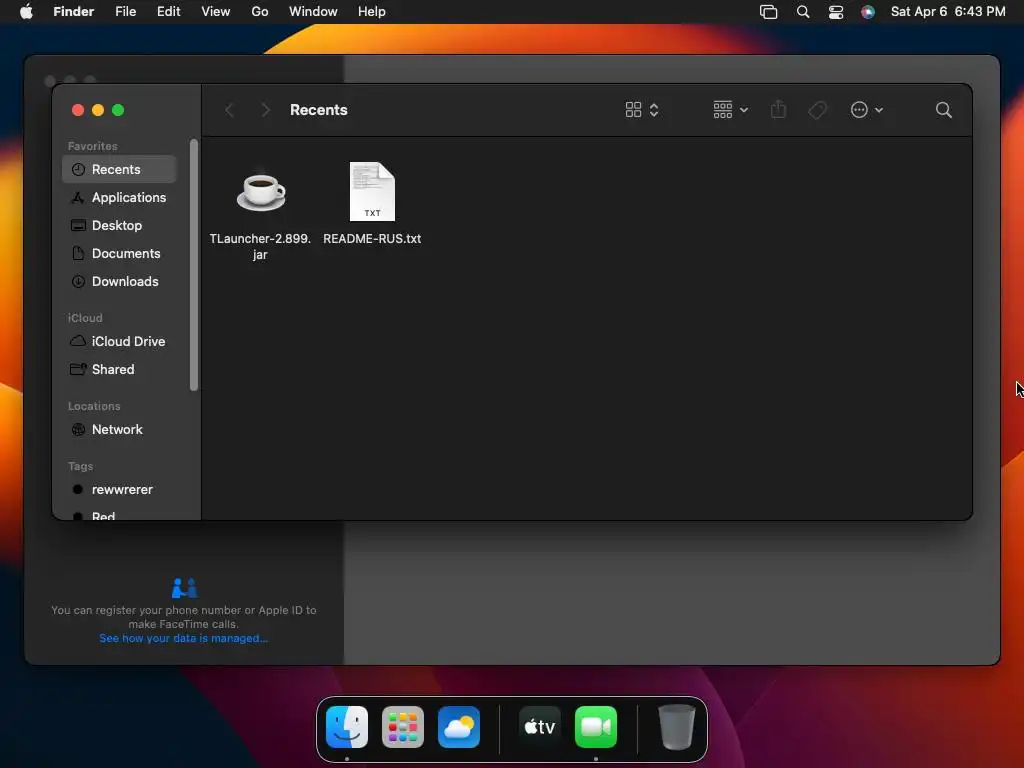Go forward with the right chevron

click(265, 110)
